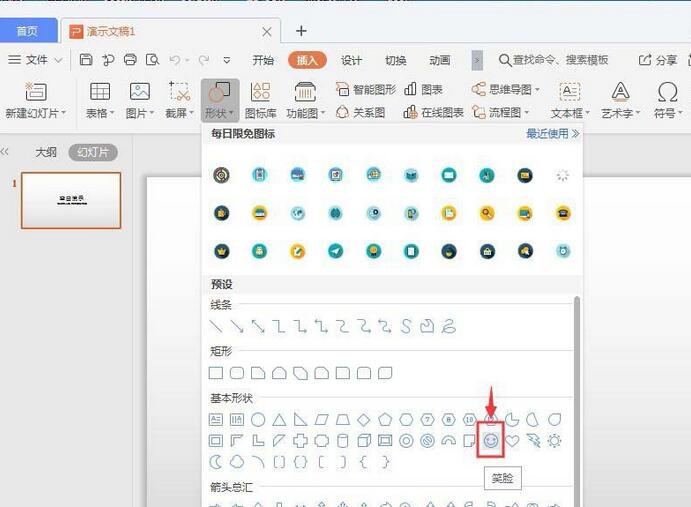Choose the lightning bolt shape
The width and height of the screenshot is (691, 507).
pos(533,440)
